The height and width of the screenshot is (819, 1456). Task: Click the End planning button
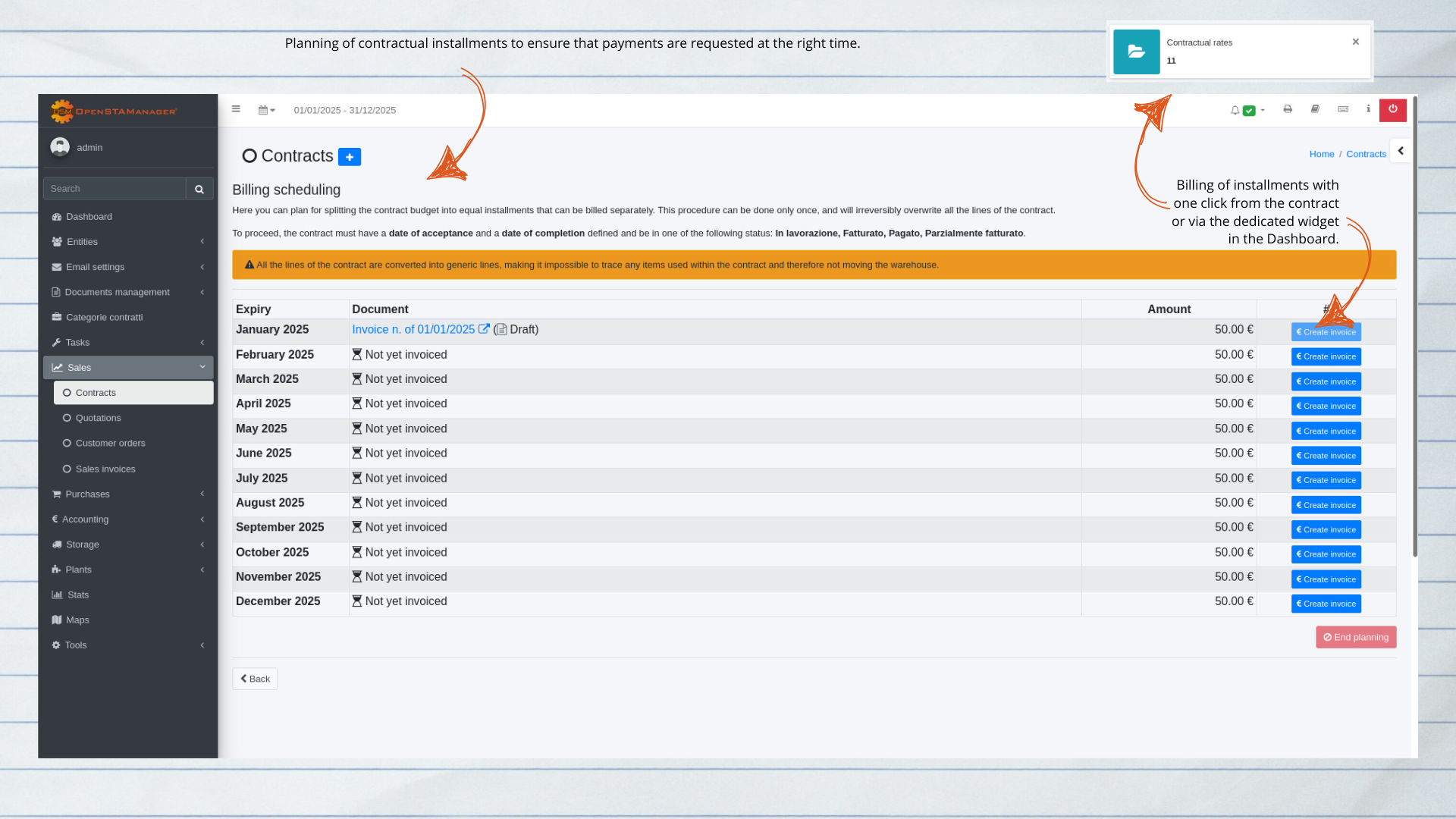(x=1356, y=637)
